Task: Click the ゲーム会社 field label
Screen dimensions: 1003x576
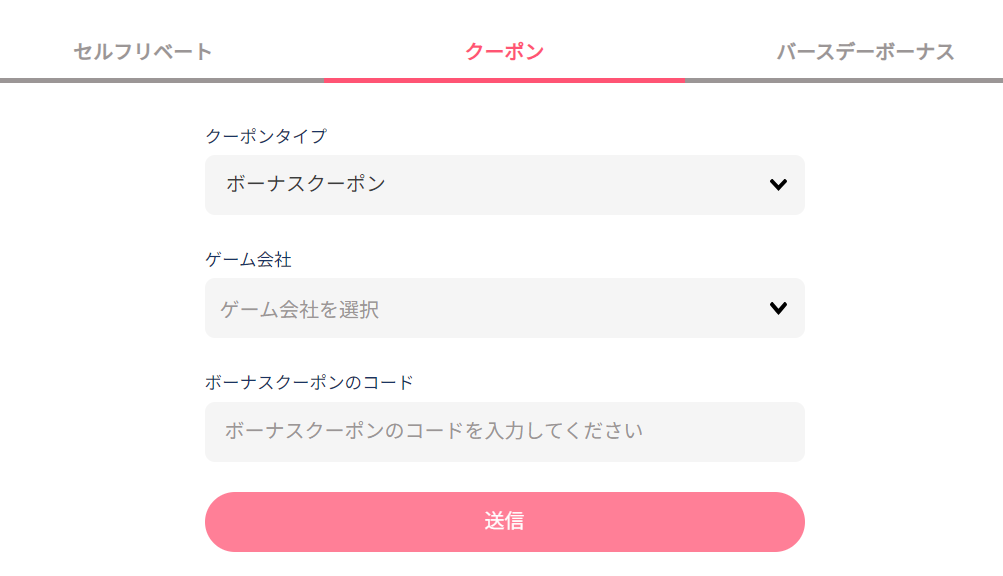Action: pyautogui.click(x=248, y=260)
